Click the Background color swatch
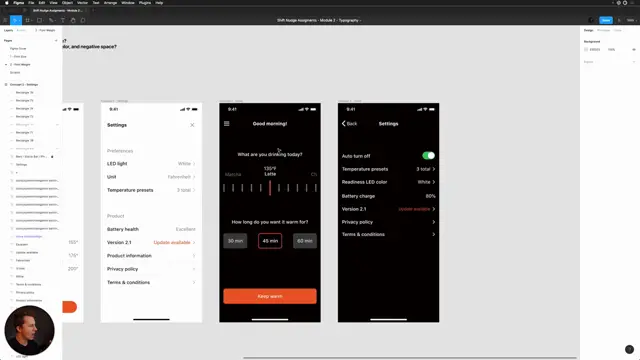Image resolution: width=640 pixels, height=360 pixels. click(x=586, y=49)
